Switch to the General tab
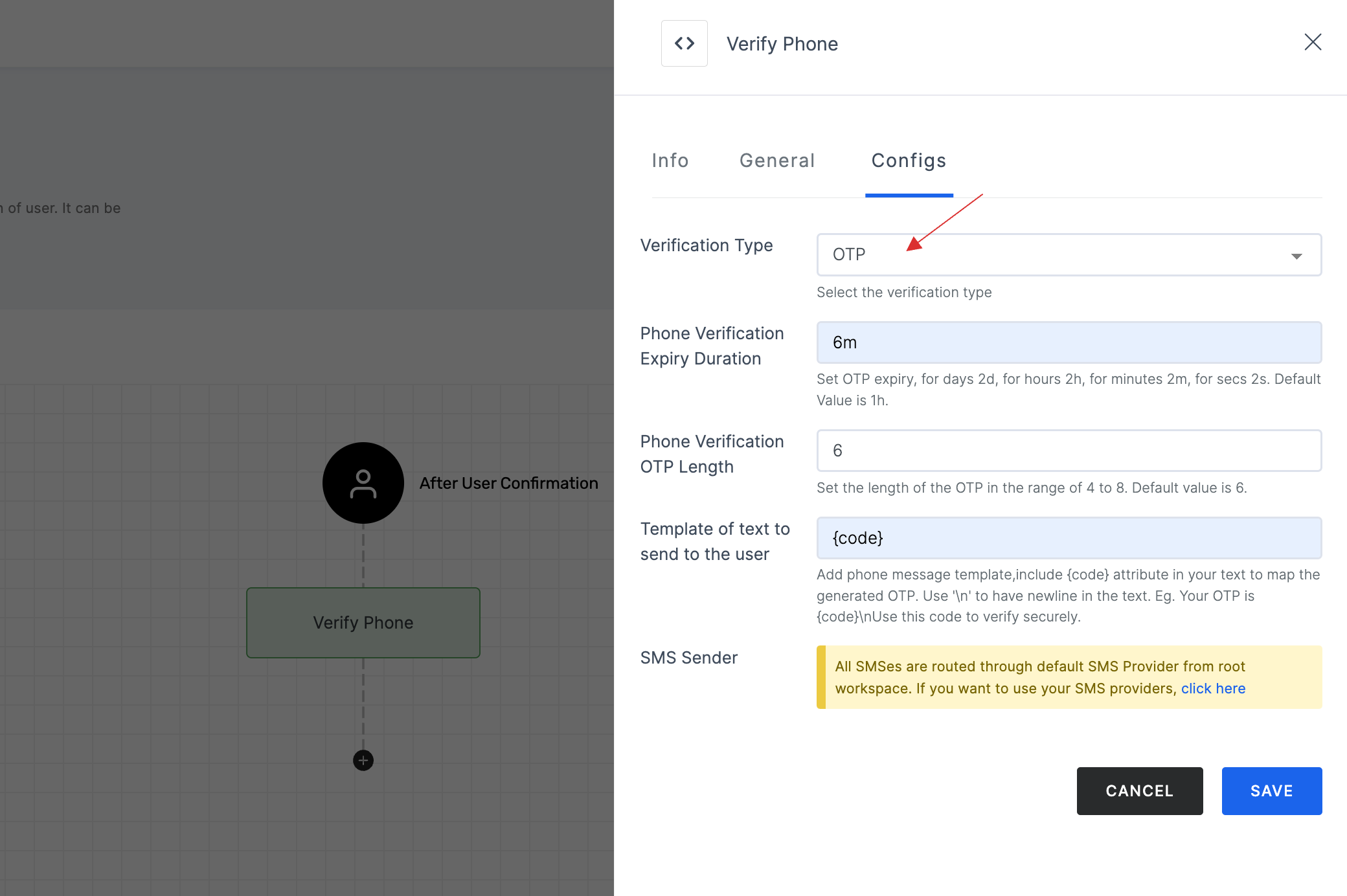This screenshot has height=896, width=1347. (777, 161)
